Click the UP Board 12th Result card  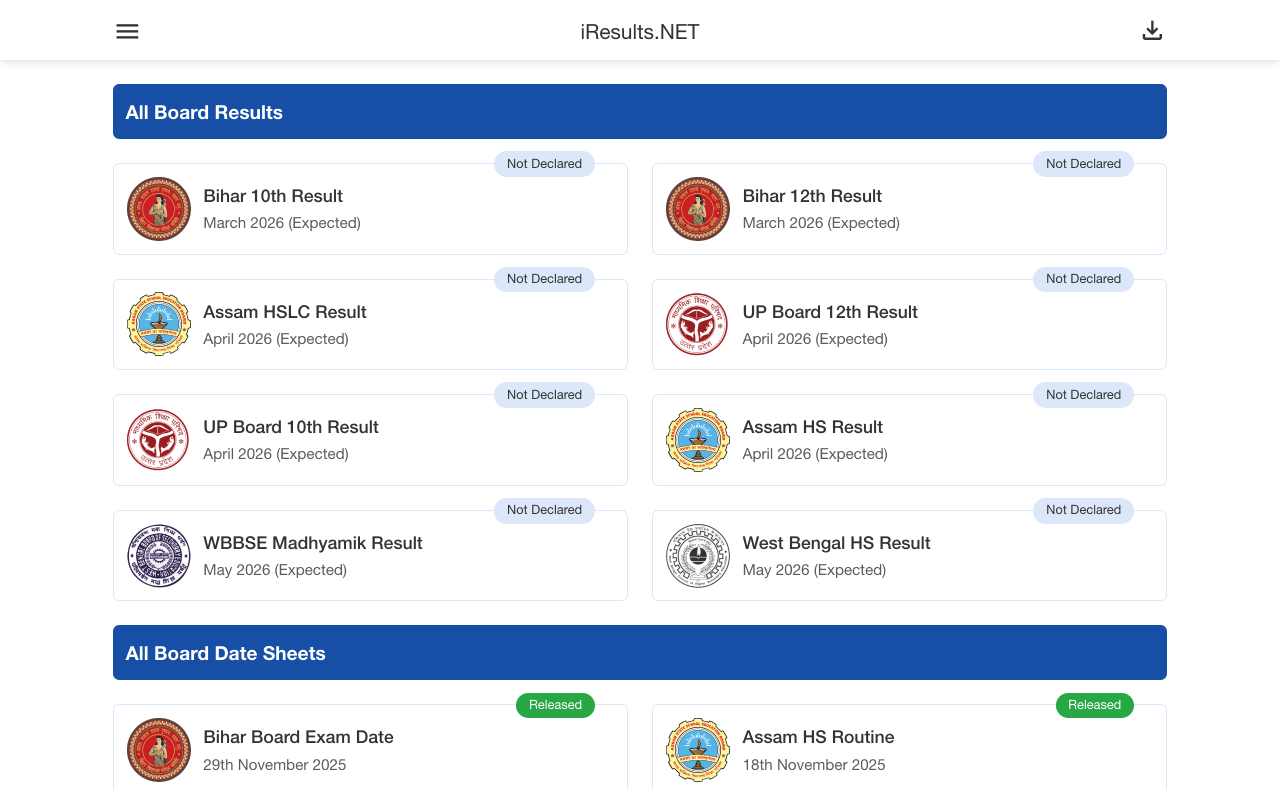coord(909,324)
